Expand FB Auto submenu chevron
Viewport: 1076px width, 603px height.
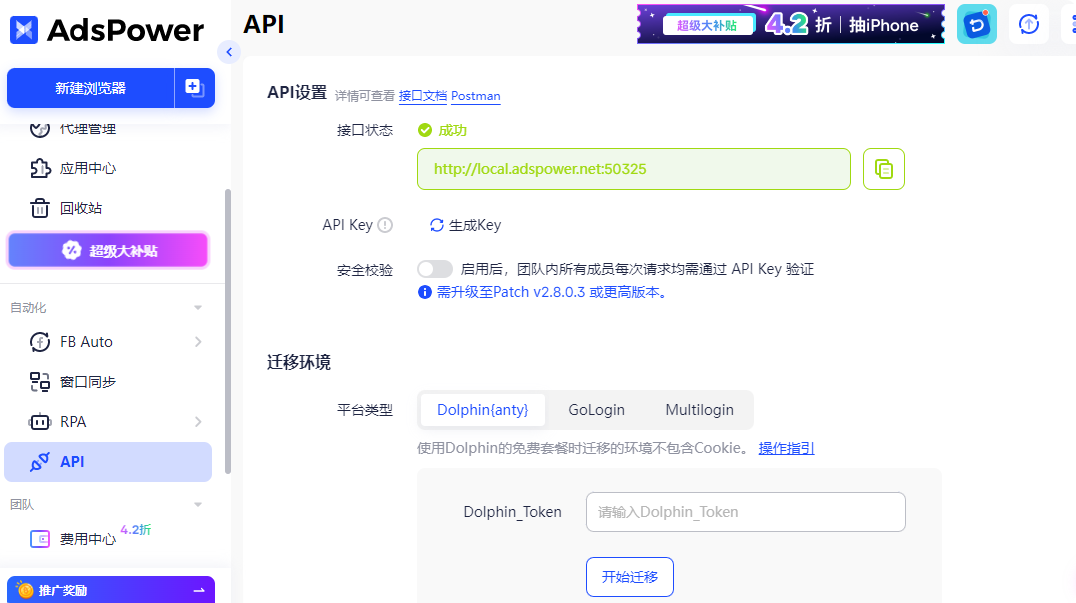(x=198, y=342)
